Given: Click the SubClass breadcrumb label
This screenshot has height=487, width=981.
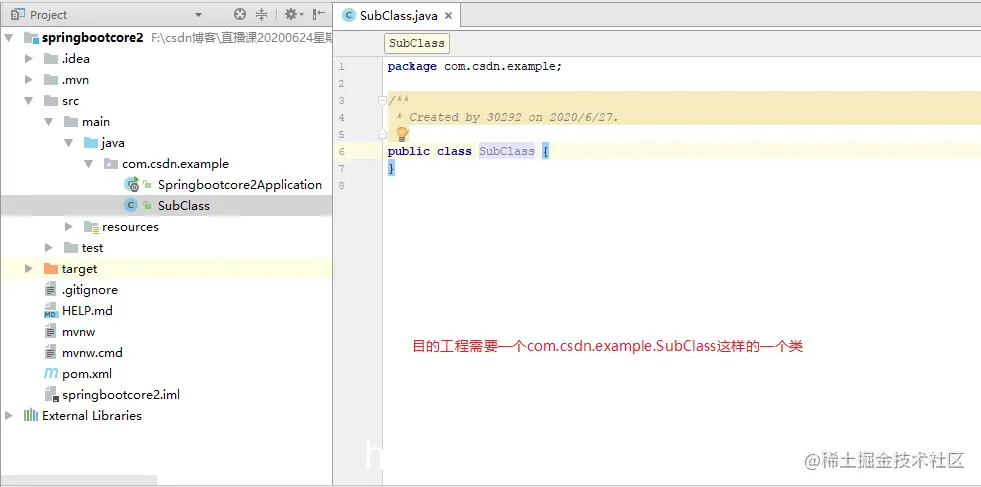Looking at the screenshot, I should pyautogui.click(x=417, y=43).
